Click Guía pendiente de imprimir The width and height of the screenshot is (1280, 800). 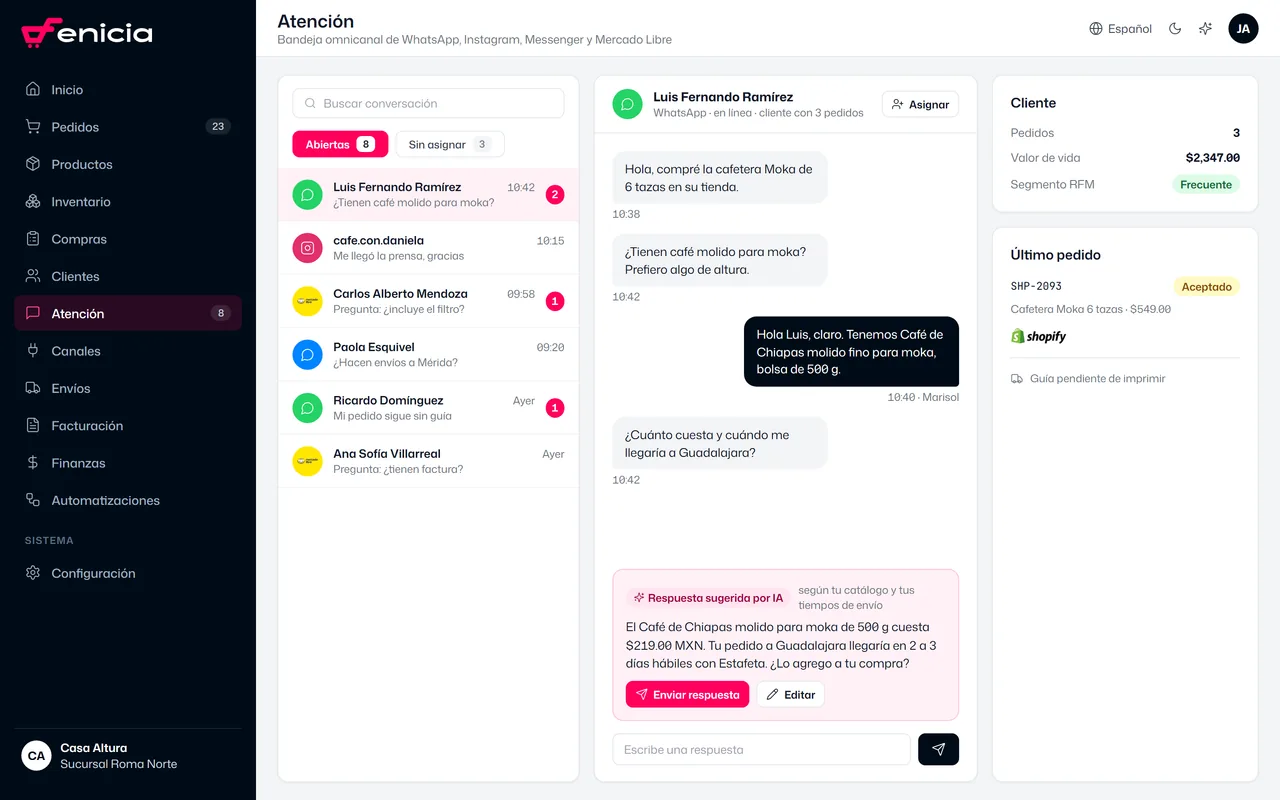click(1088, 379)
